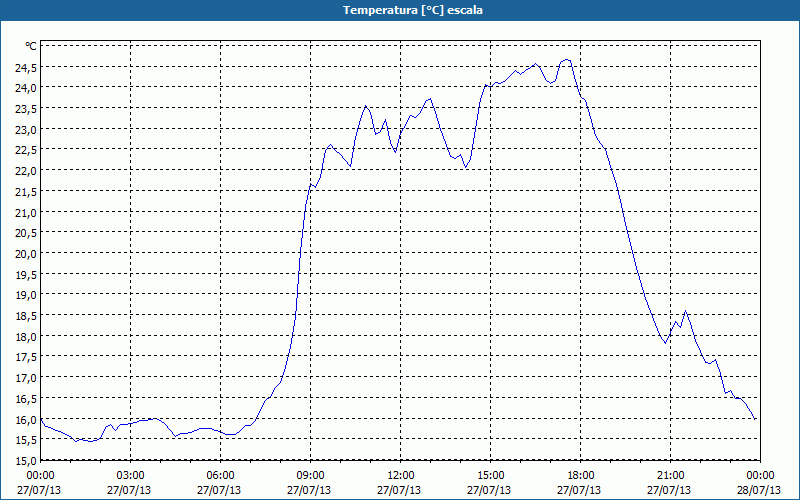Viewport: 800px width, 500px height.
Task: Click the 23,0 y-axis value
Action: click(x=26, y=130)
